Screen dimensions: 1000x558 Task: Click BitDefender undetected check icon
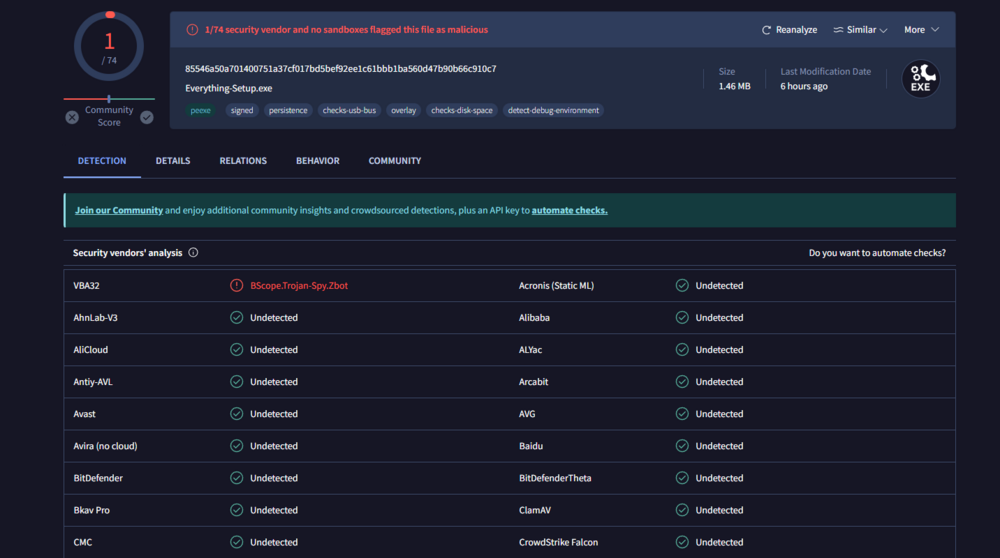pos(237,478)
